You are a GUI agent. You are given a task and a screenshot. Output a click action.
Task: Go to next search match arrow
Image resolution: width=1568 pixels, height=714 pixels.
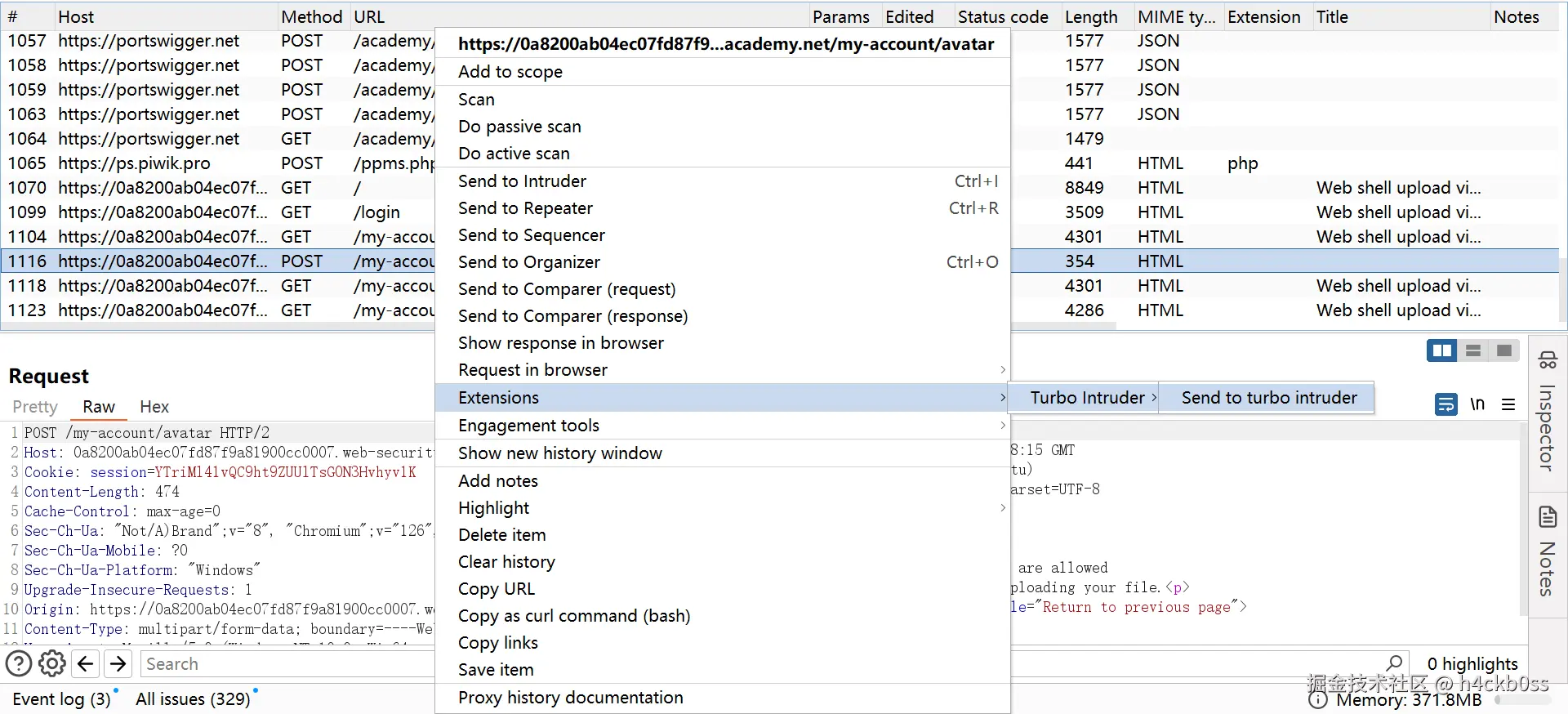pos(118,663)
